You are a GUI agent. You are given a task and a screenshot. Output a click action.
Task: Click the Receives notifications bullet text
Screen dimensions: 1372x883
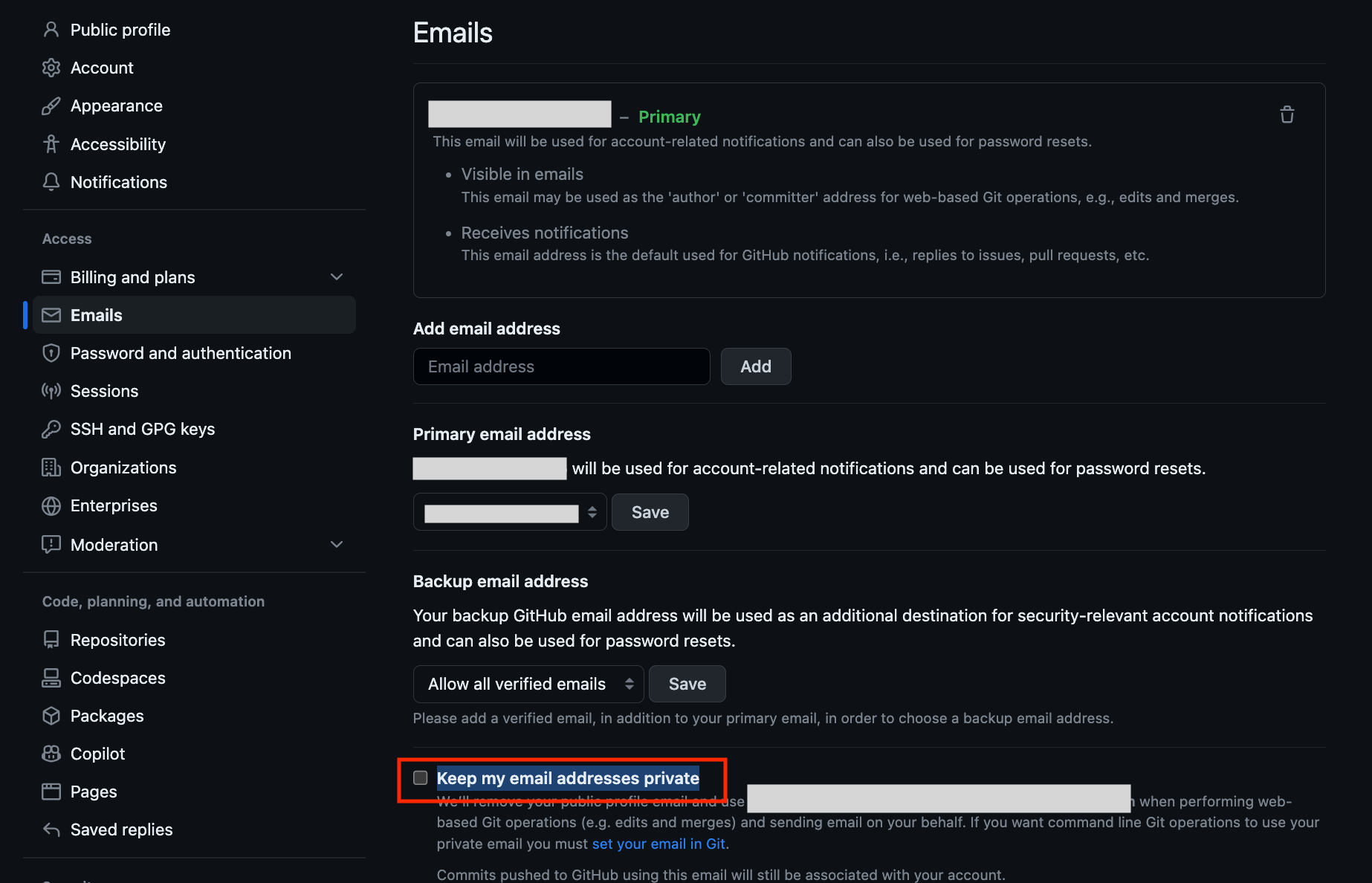click(x=545, y=233)
